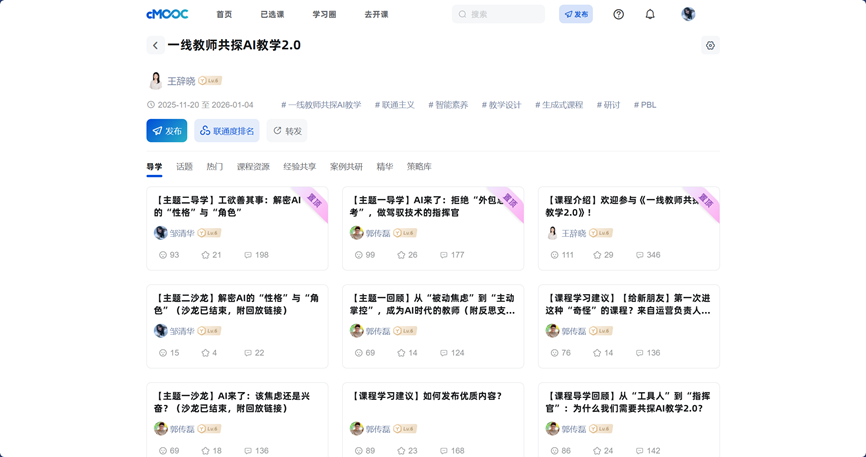The width and height of the screenshot is (866, 457).
Task: Go back using the left chevron
Action: pyautogui.click(x=155, y=45)
